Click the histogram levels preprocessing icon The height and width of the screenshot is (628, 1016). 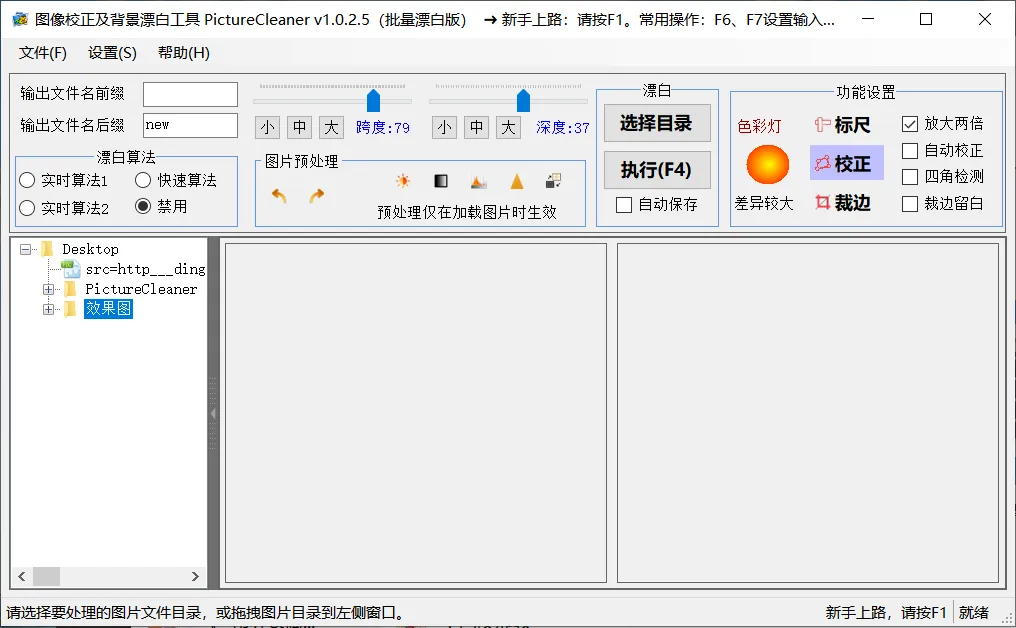[479, 181]
